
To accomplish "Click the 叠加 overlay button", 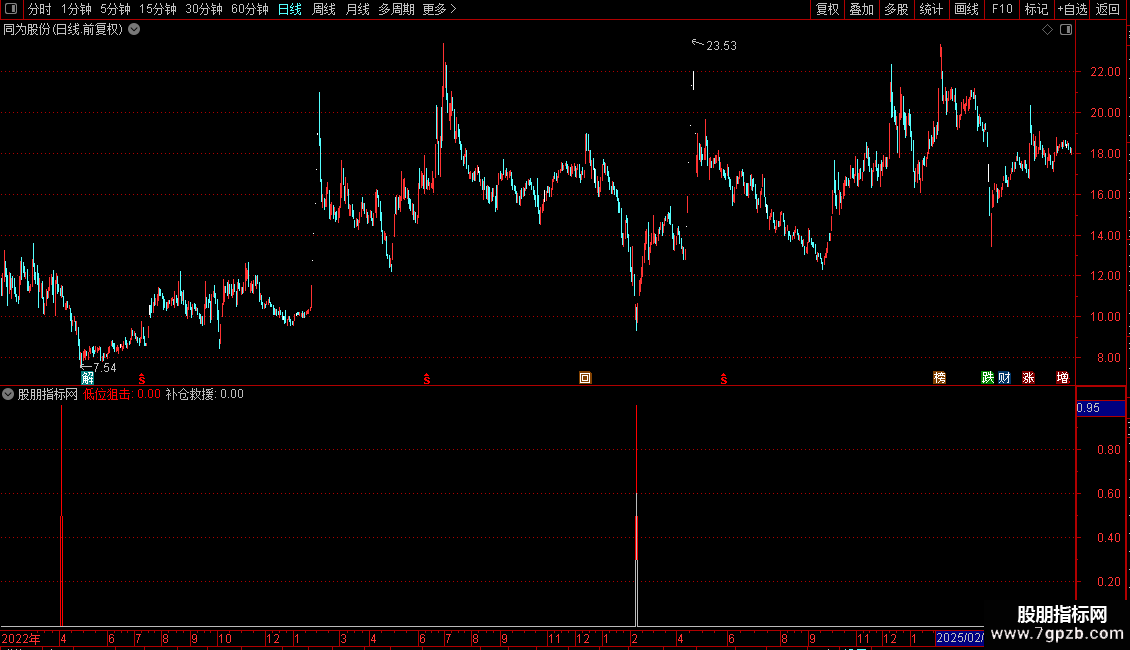I will pos(861,9).
